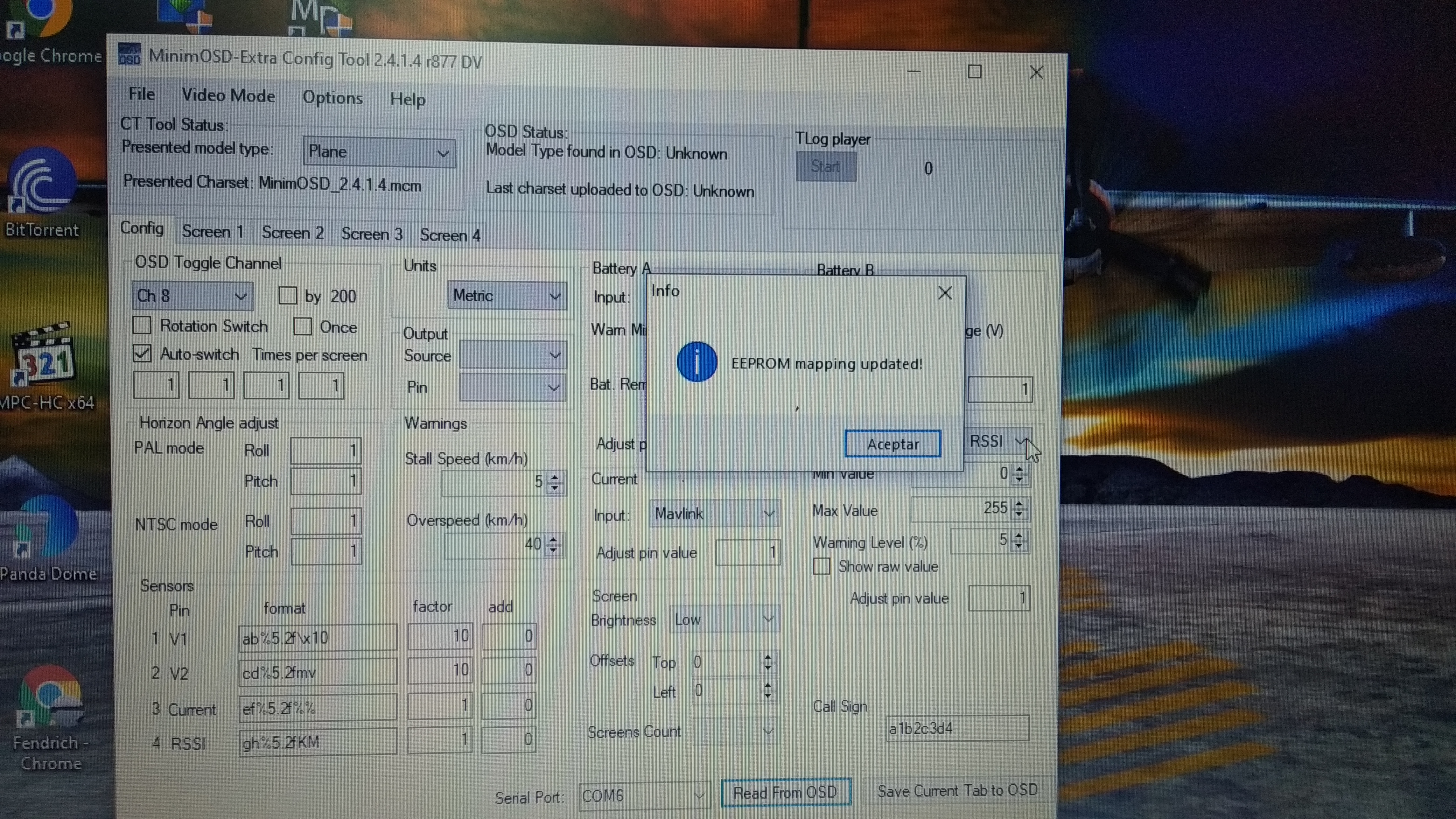Image resolution: width=1456 pixels, height=819 pixels.
Task: Switch to the Screen 4 tab
Action: [450, 235]
